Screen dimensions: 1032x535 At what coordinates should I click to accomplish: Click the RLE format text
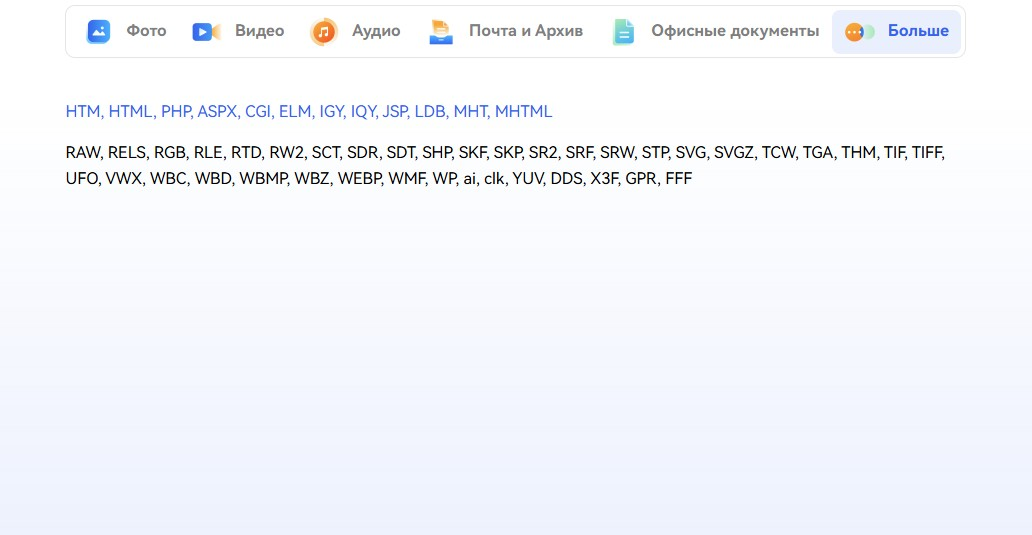(208, 153)
